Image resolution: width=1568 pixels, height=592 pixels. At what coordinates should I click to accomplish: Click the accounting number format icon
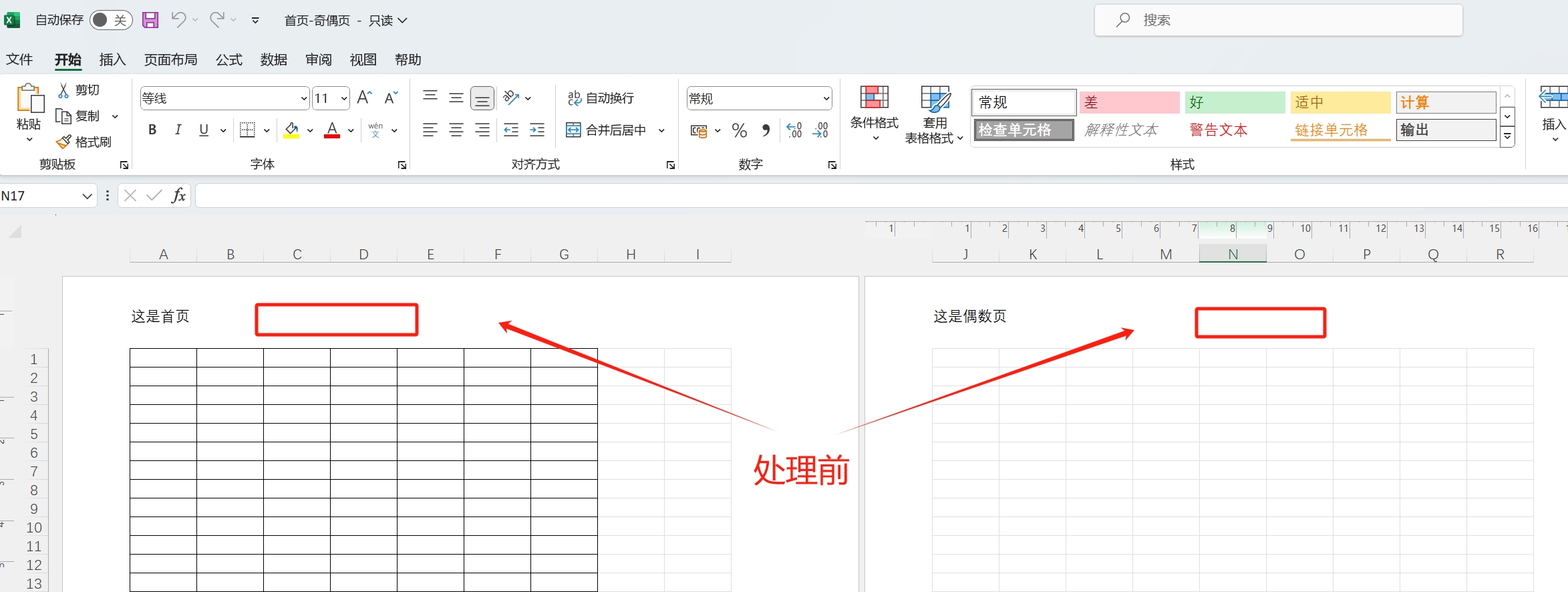pyautogui.click(x=699, y=130)
